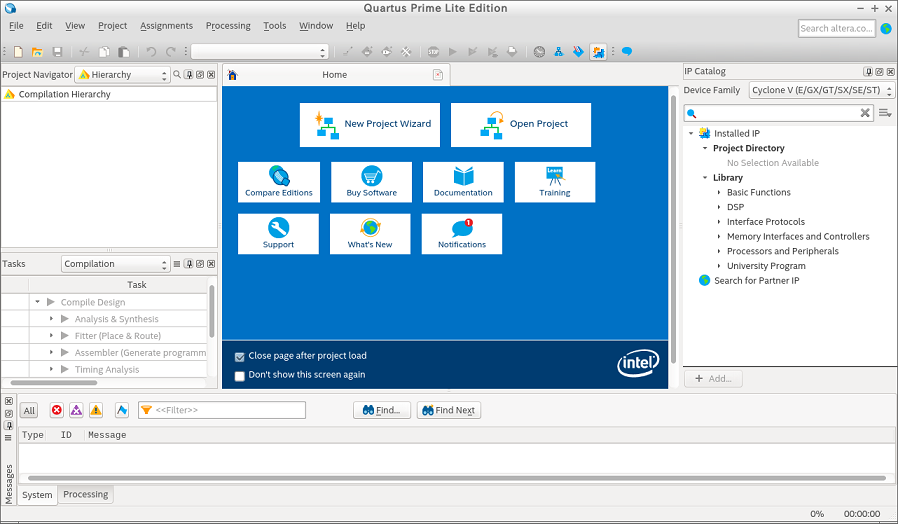Open the What's New tile
Screen dimensions: 898x524
coord(370,234)
